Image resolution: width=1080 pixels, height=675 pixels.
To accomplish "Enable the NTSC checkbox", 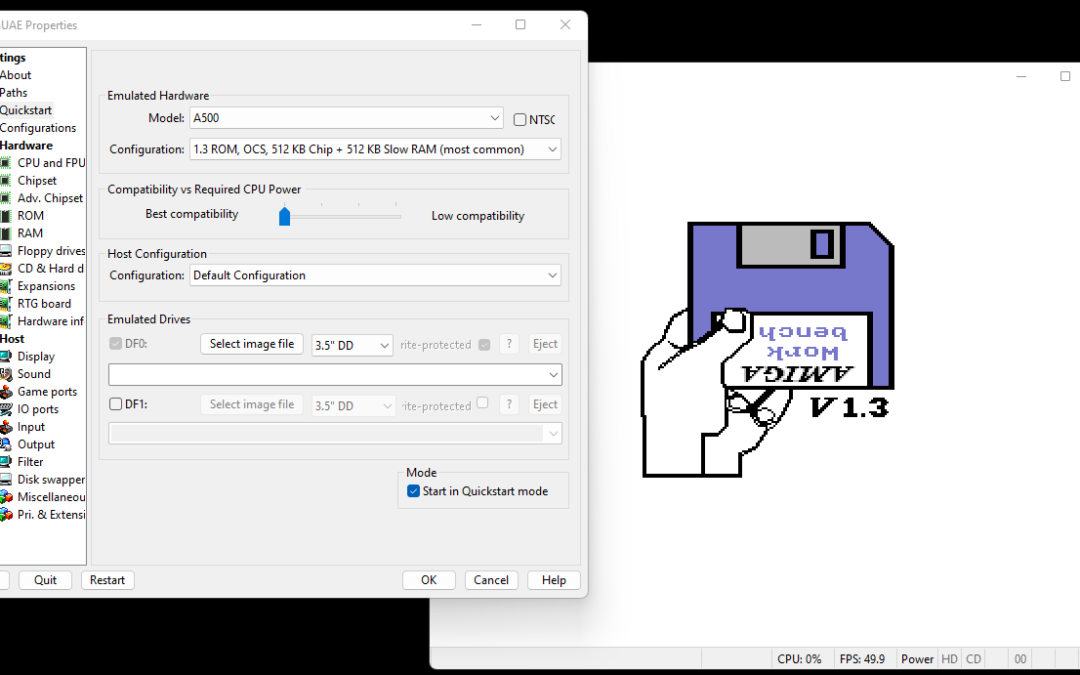I will click(520, 120).
